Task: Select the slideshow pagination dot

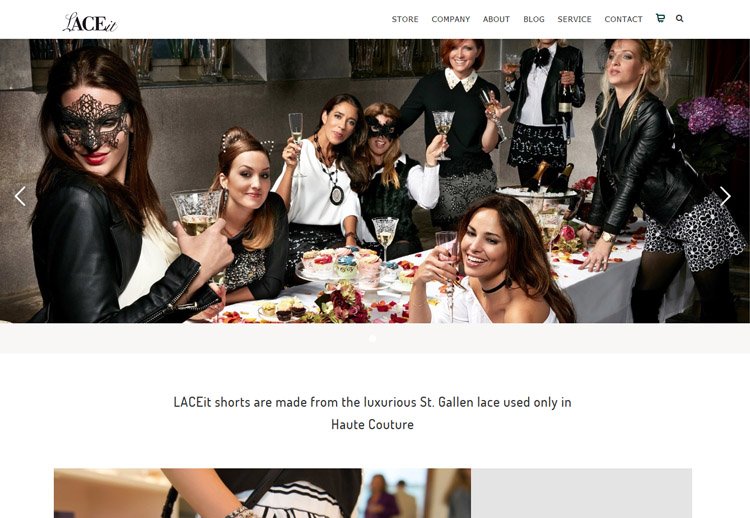Action: 372,339
